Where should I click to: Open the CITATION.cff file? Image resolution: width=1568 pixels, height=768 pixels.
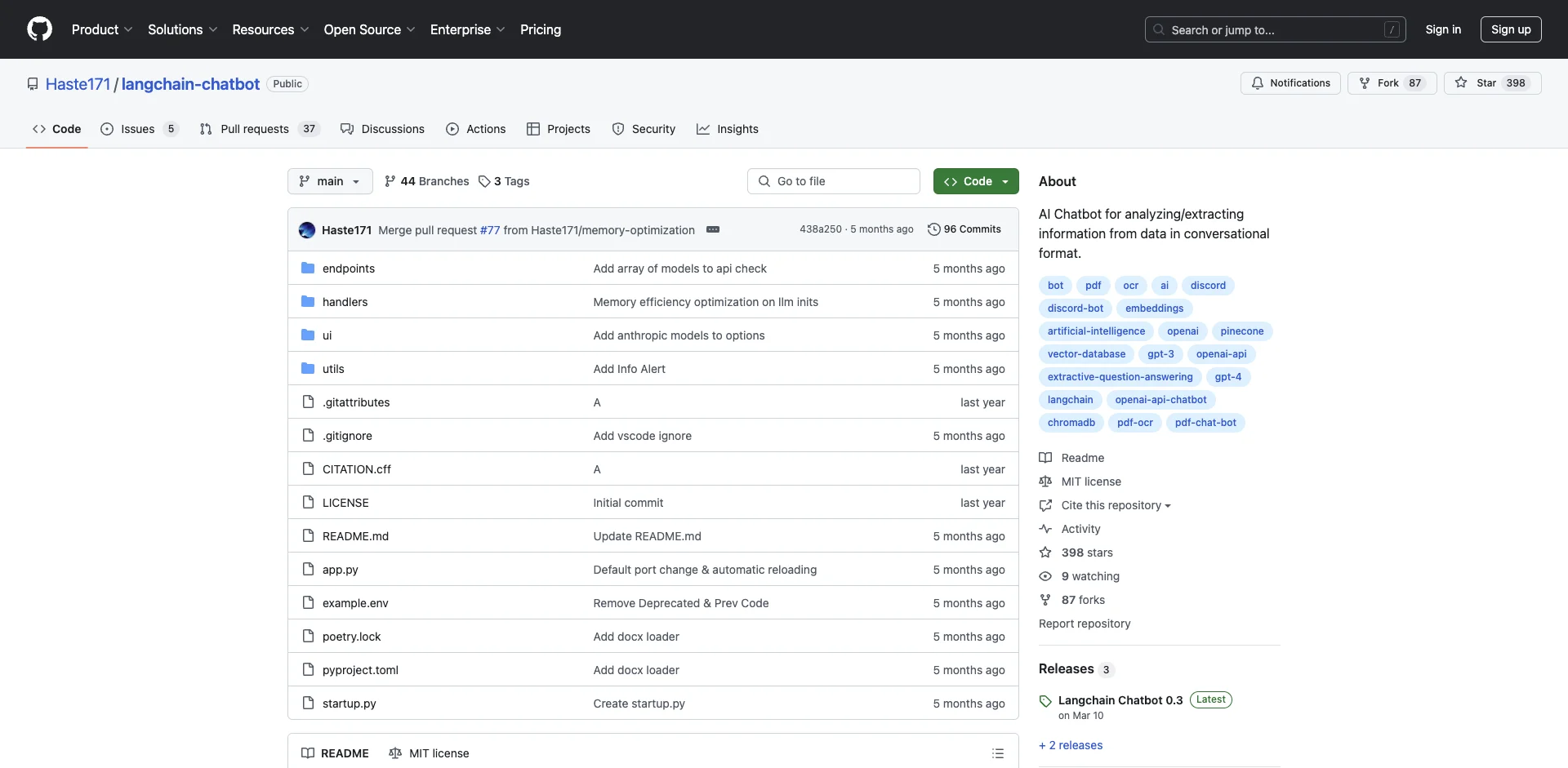pos(357,469)
